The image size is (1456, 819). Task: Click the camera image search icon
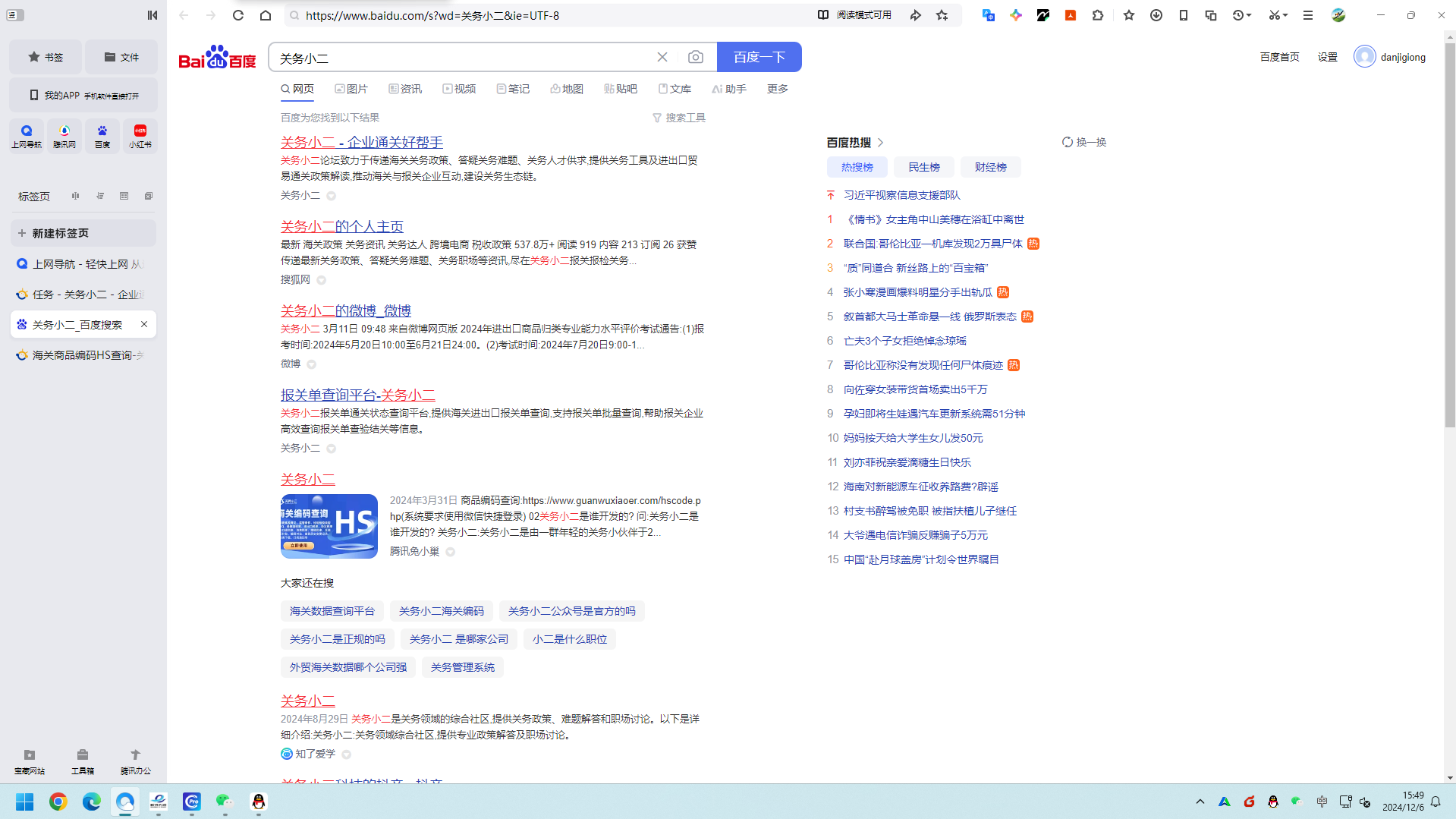695,57
